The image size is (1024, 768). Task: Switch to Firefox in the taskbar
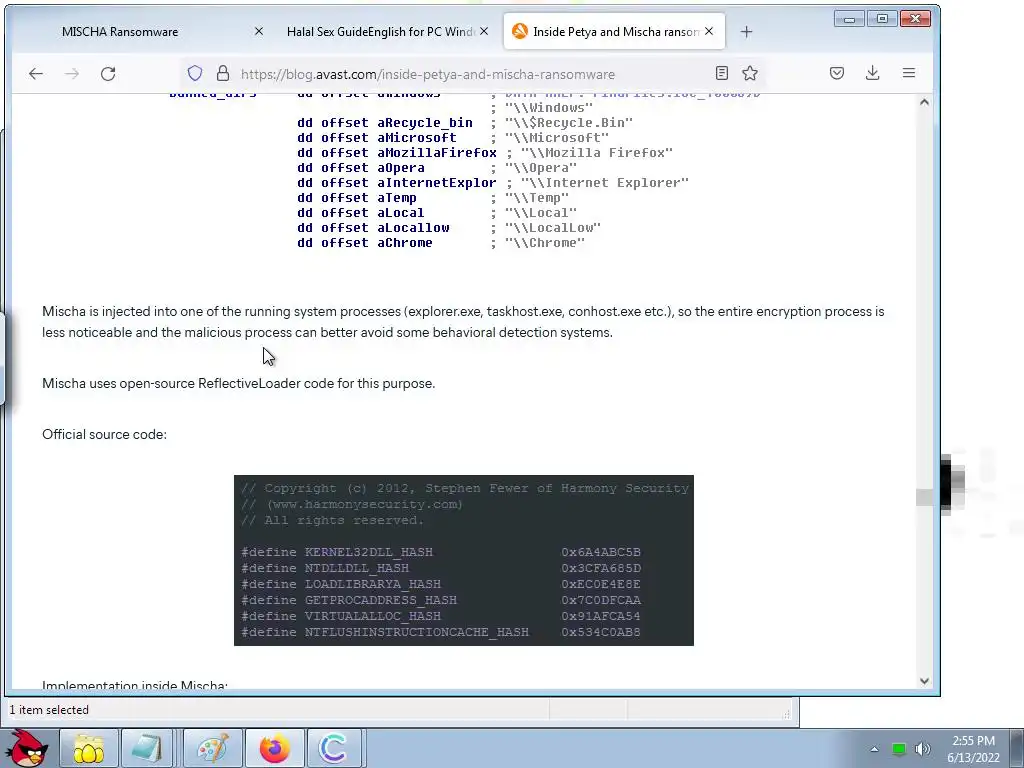(x=275, y=748)
